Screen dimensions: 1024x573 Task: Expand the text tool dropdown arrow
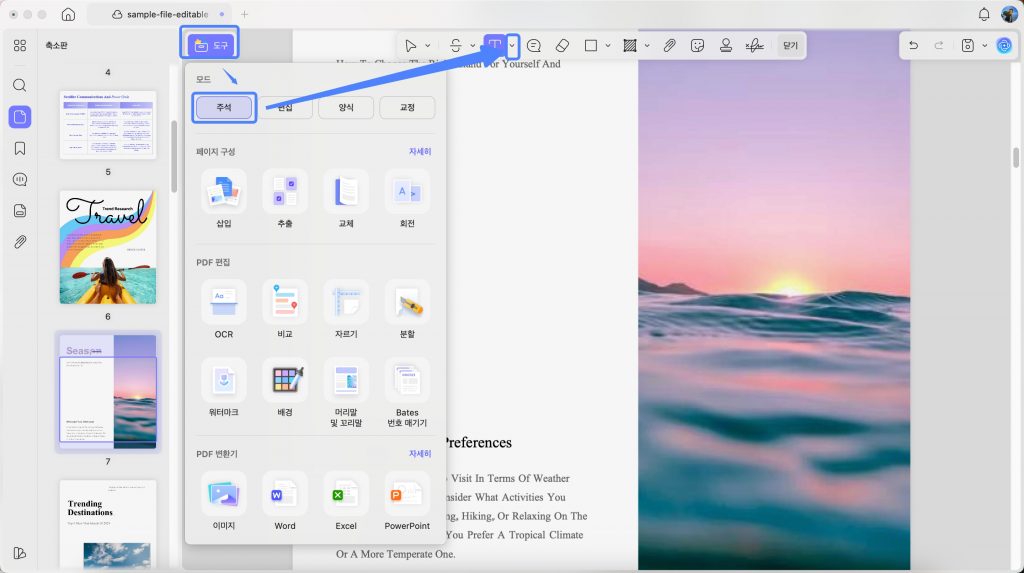[513, 46]
